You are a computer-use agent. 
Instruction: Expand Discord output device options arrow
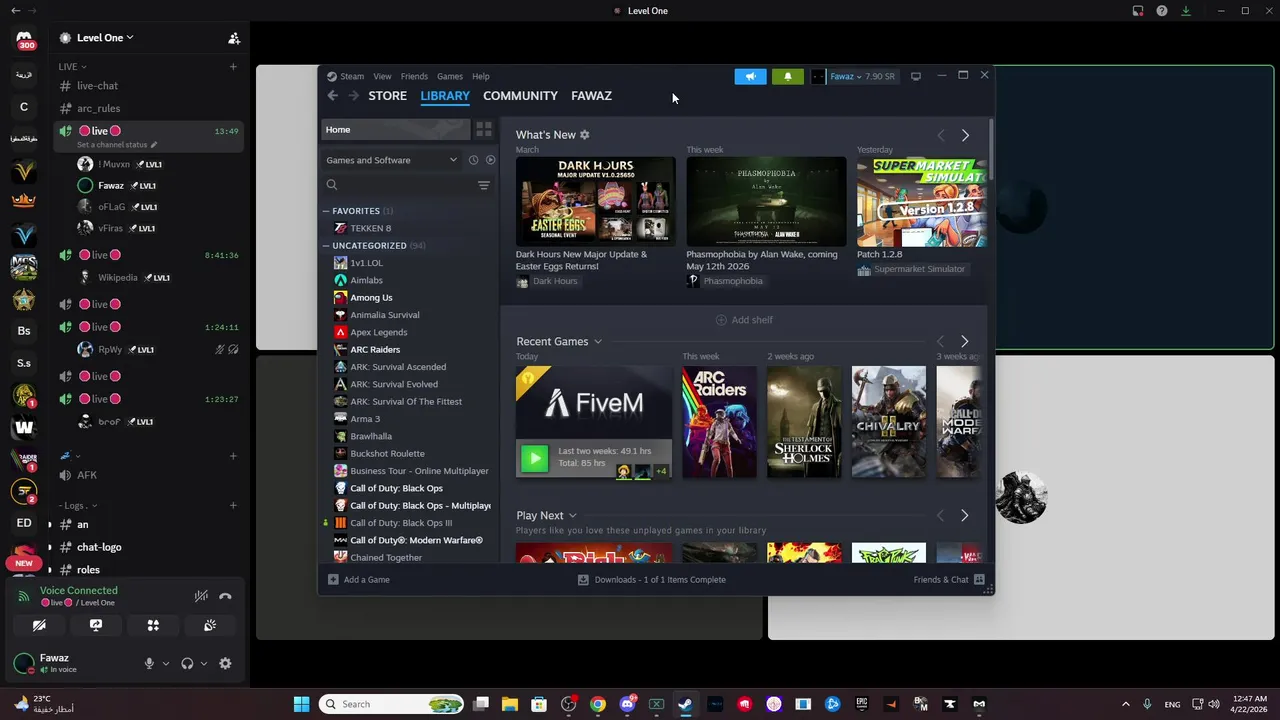click(x=204, y=663)
